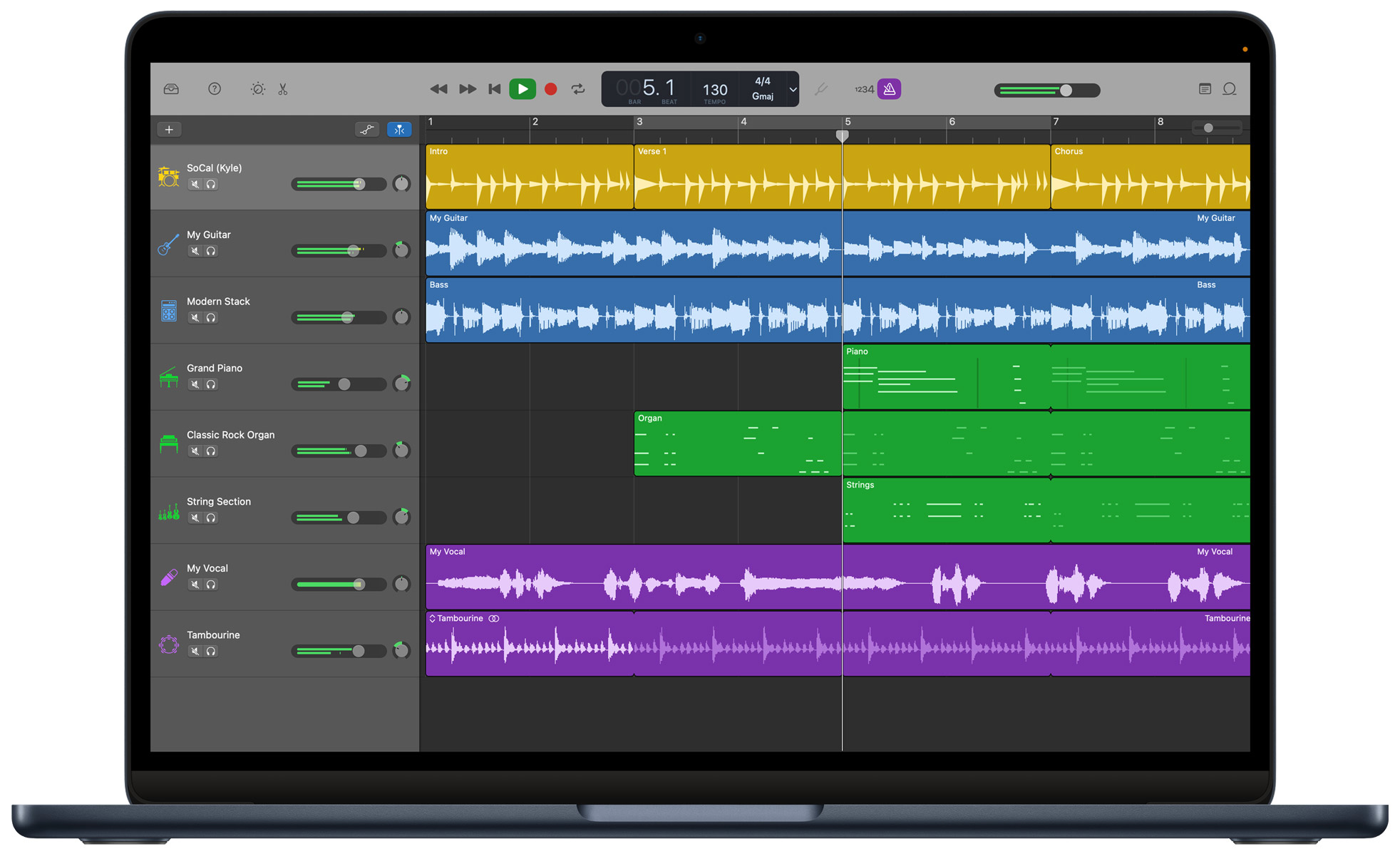Toggle the purple metronome button
The image size is (1400, 854).
(x=890, y=89)
